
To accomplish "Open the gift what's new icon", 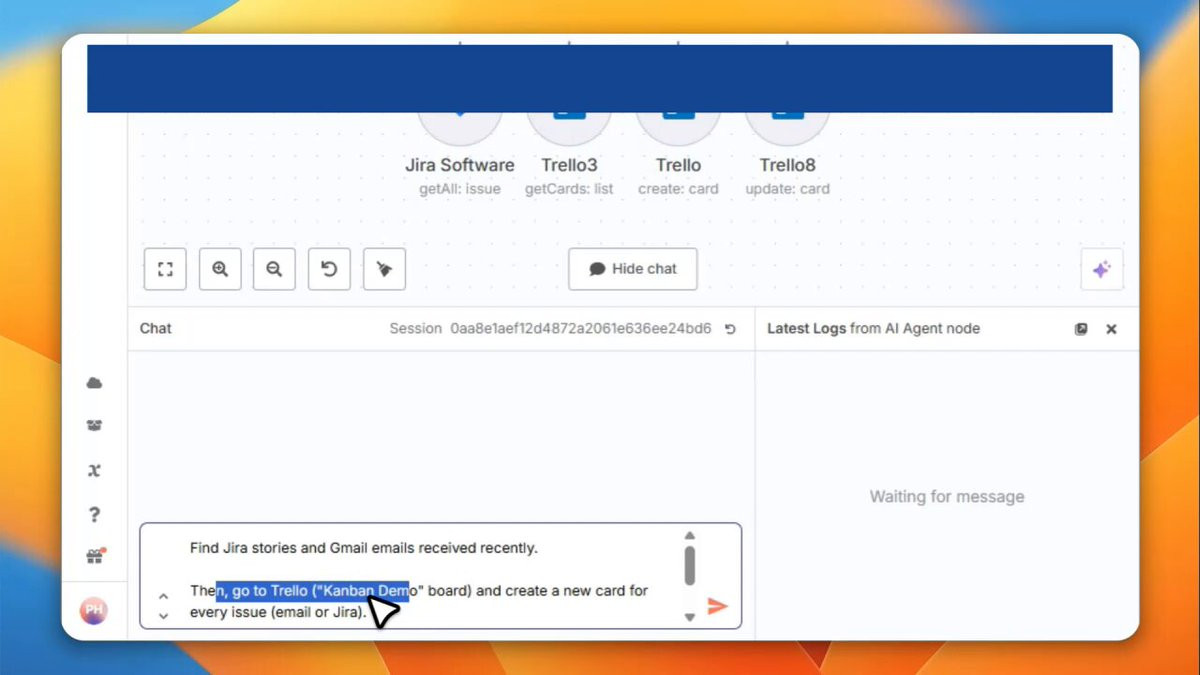I will 95,557.
